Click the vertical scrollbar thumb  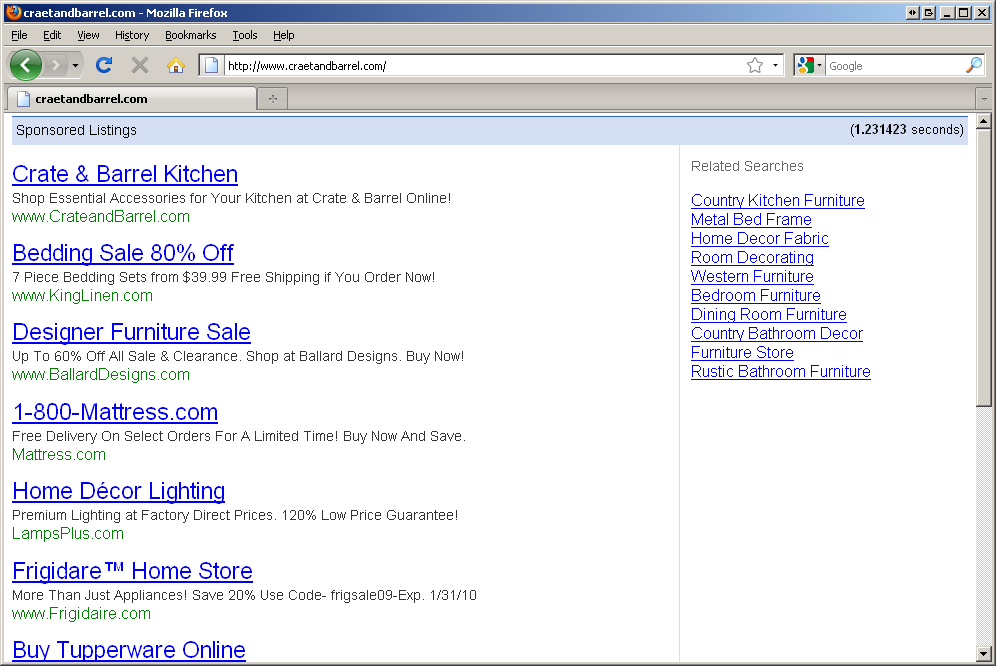coord(983,268)
